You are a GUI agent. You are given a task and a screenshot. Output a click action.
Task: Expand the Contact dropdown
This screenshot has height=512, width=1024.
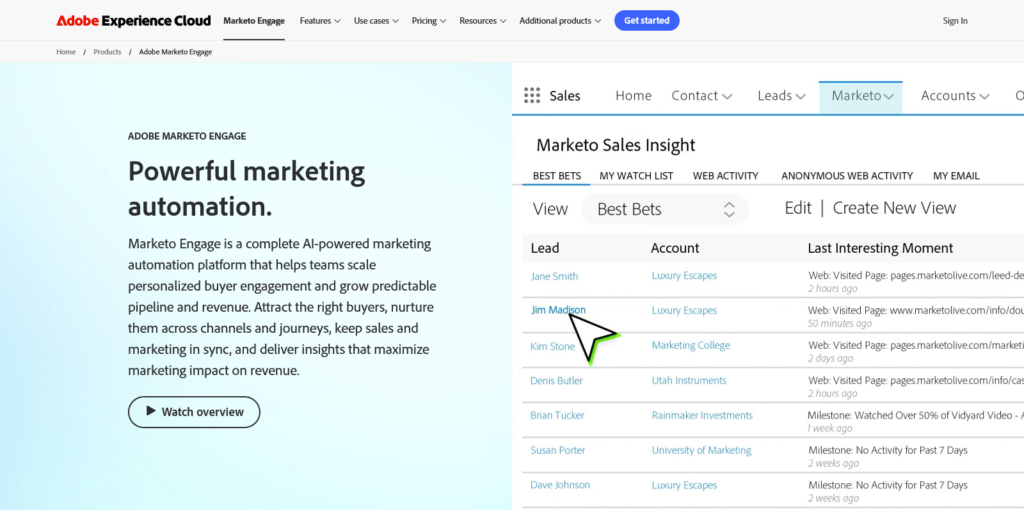click(x=702, y=95)
